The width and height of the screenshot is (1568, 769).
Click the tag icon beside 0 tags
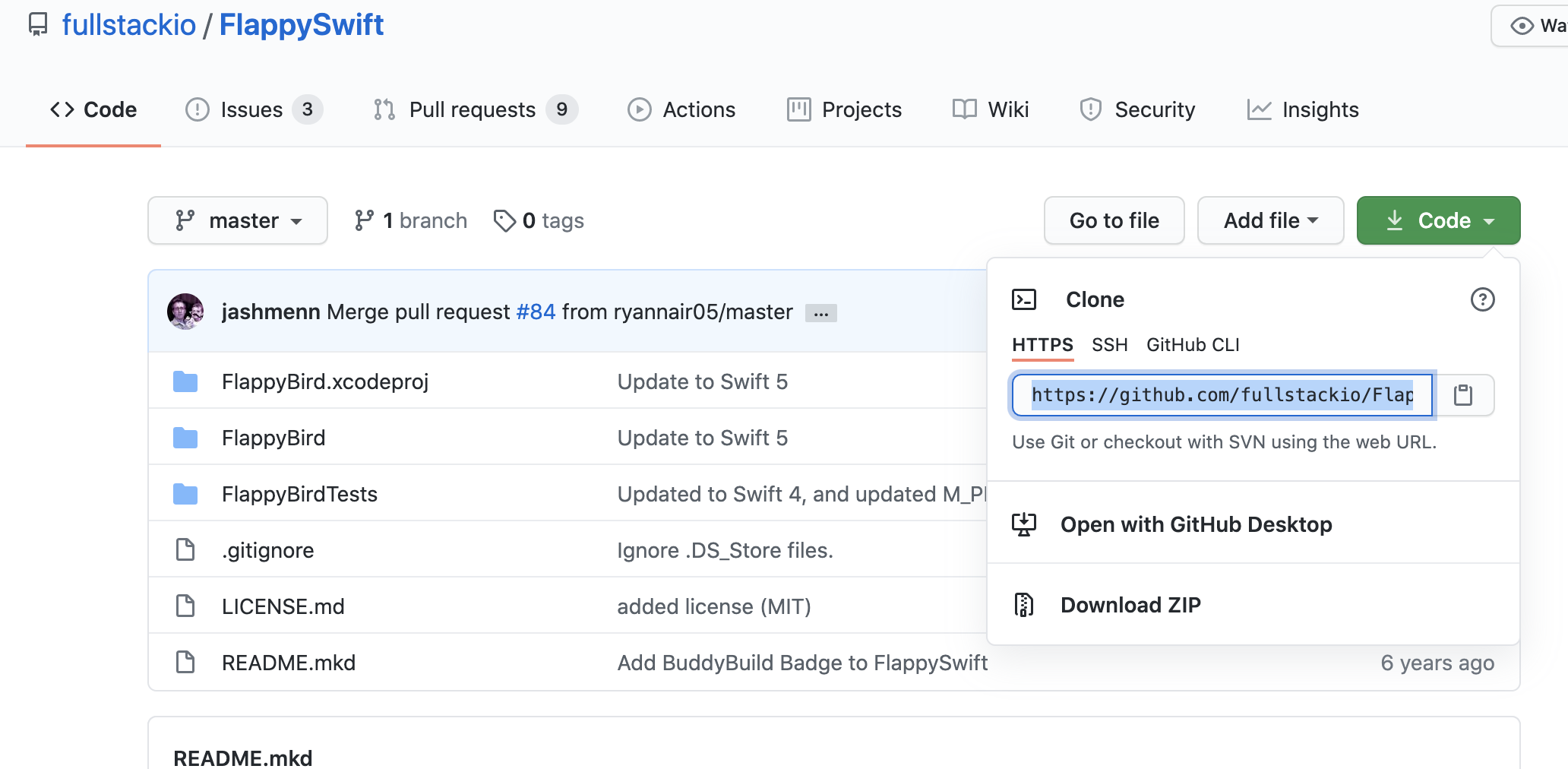click(x=504, y=220)
